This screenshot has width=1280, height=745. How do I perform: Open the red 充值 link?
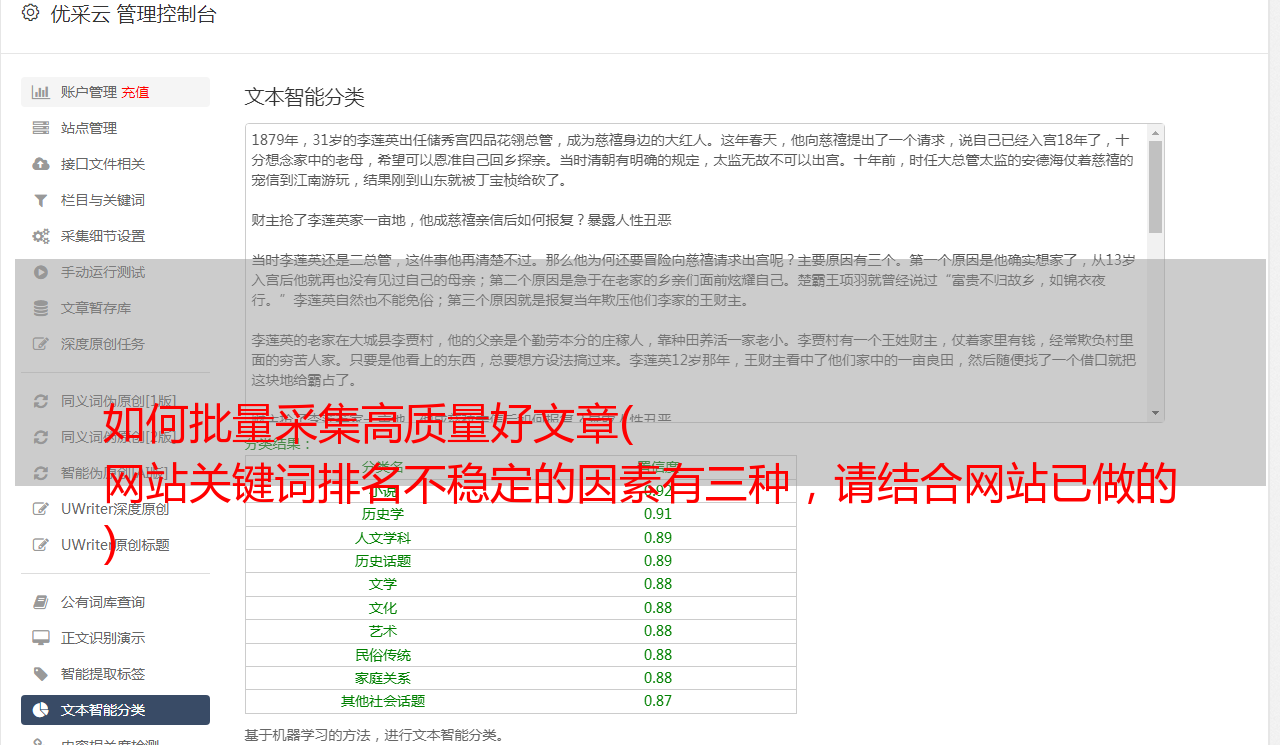click(x=135, y=92)
